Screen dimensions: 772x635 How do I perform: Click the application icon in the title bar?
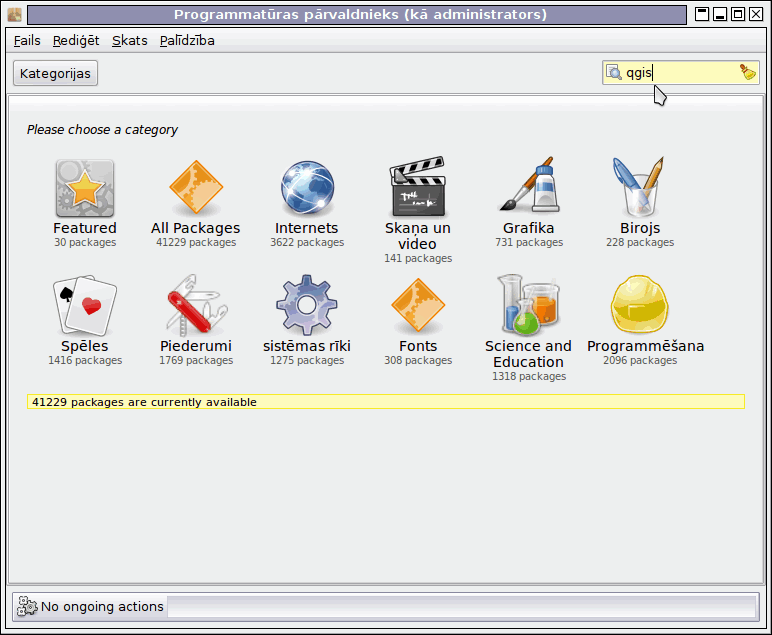pyautogui.click(x=15, y=14)
